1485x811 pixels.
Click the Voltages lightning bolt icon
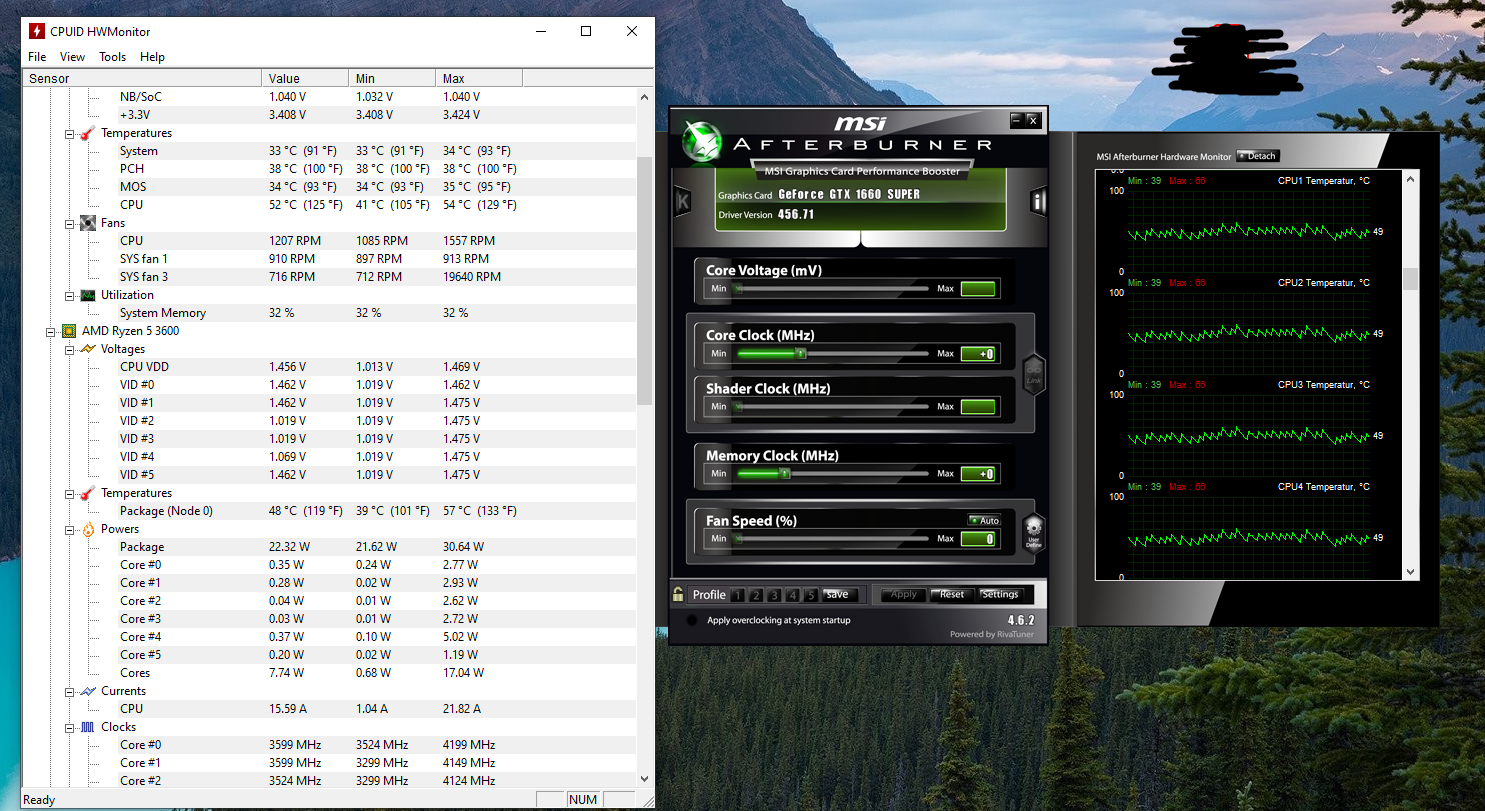click(87, 349)
